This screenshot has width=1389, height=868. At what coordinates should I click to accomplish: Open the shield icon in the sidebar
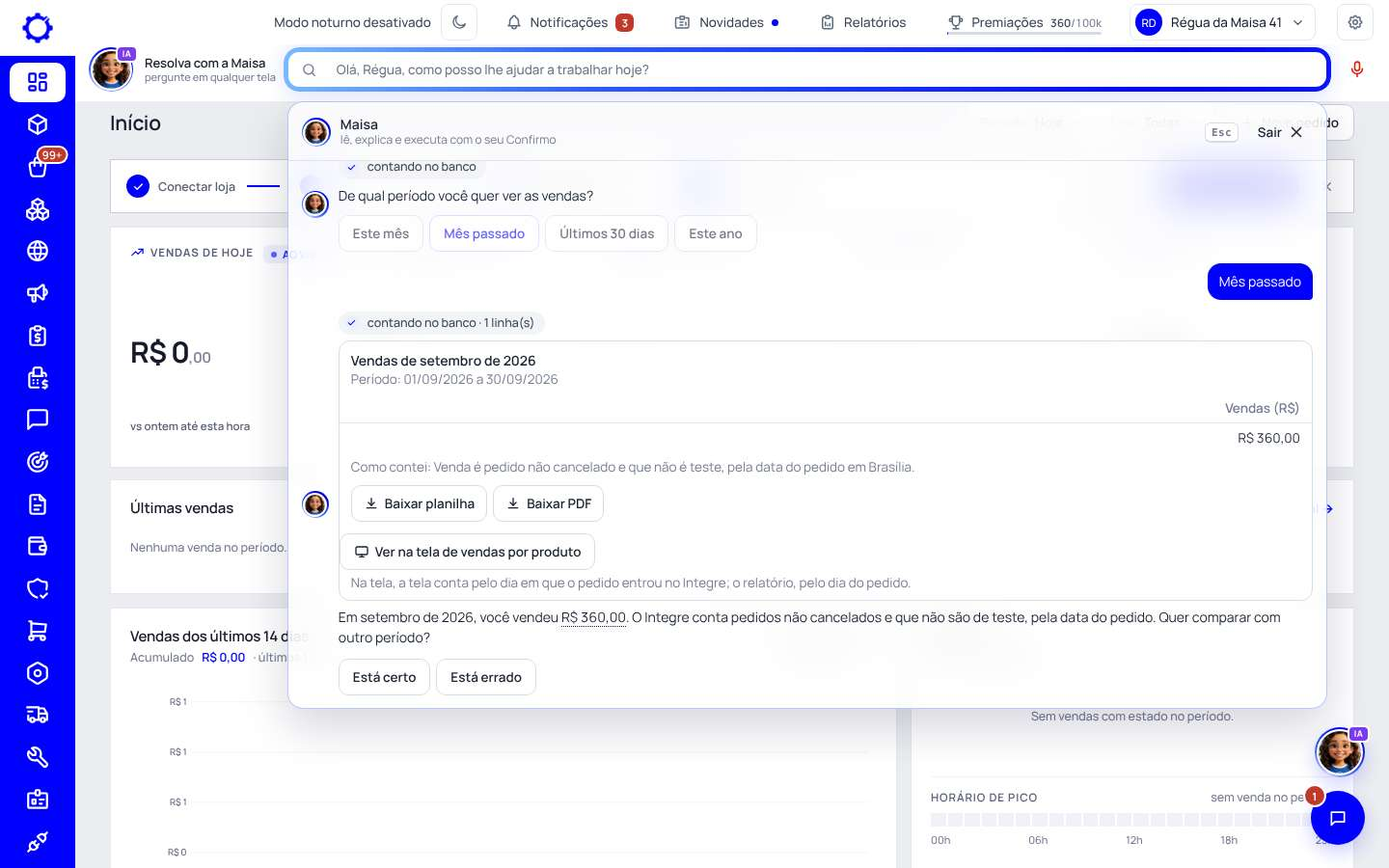38,588
